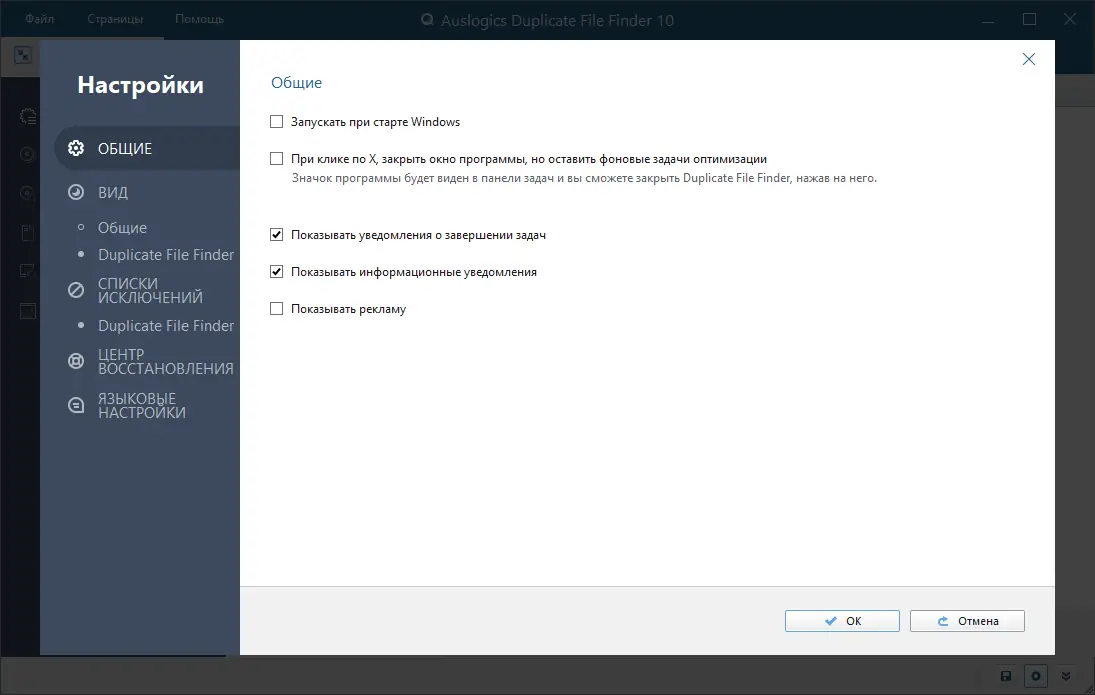Screen dimensions: 1095x695
Task: Click the document icon in background sidebar
Action: pyautogui.click(x=28, y=233)
